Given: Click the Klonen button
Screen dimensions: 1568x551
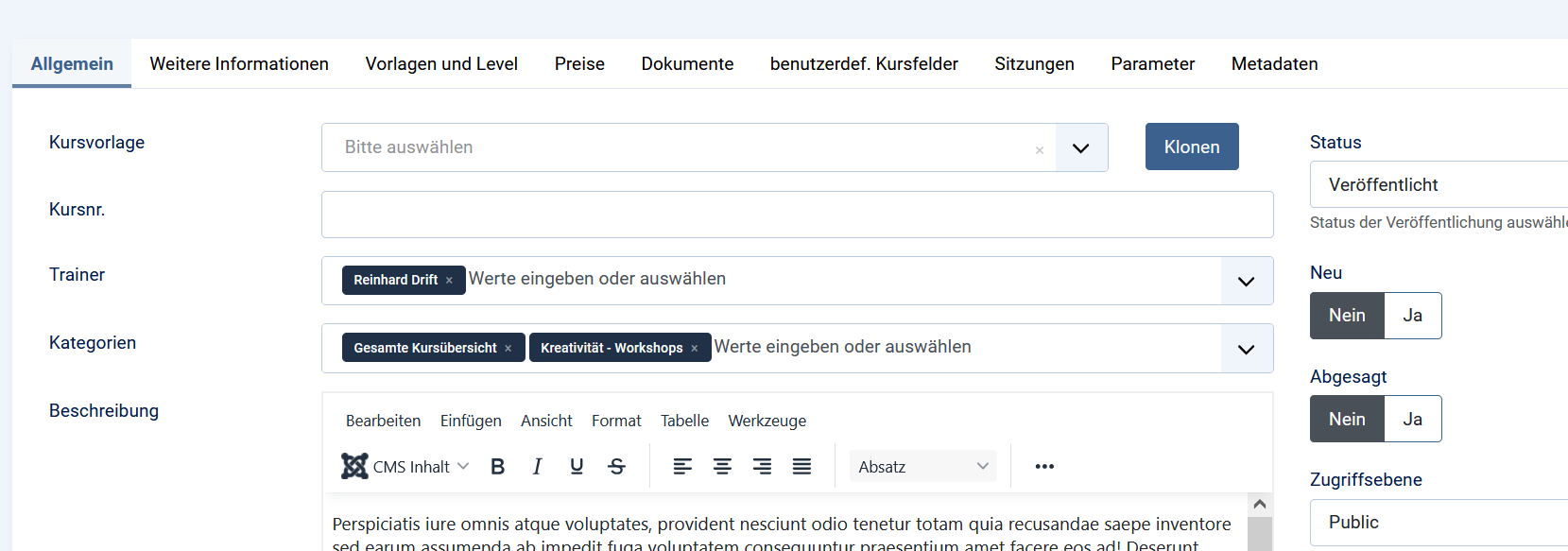Looking at the screenshot, I should 1191,147.
